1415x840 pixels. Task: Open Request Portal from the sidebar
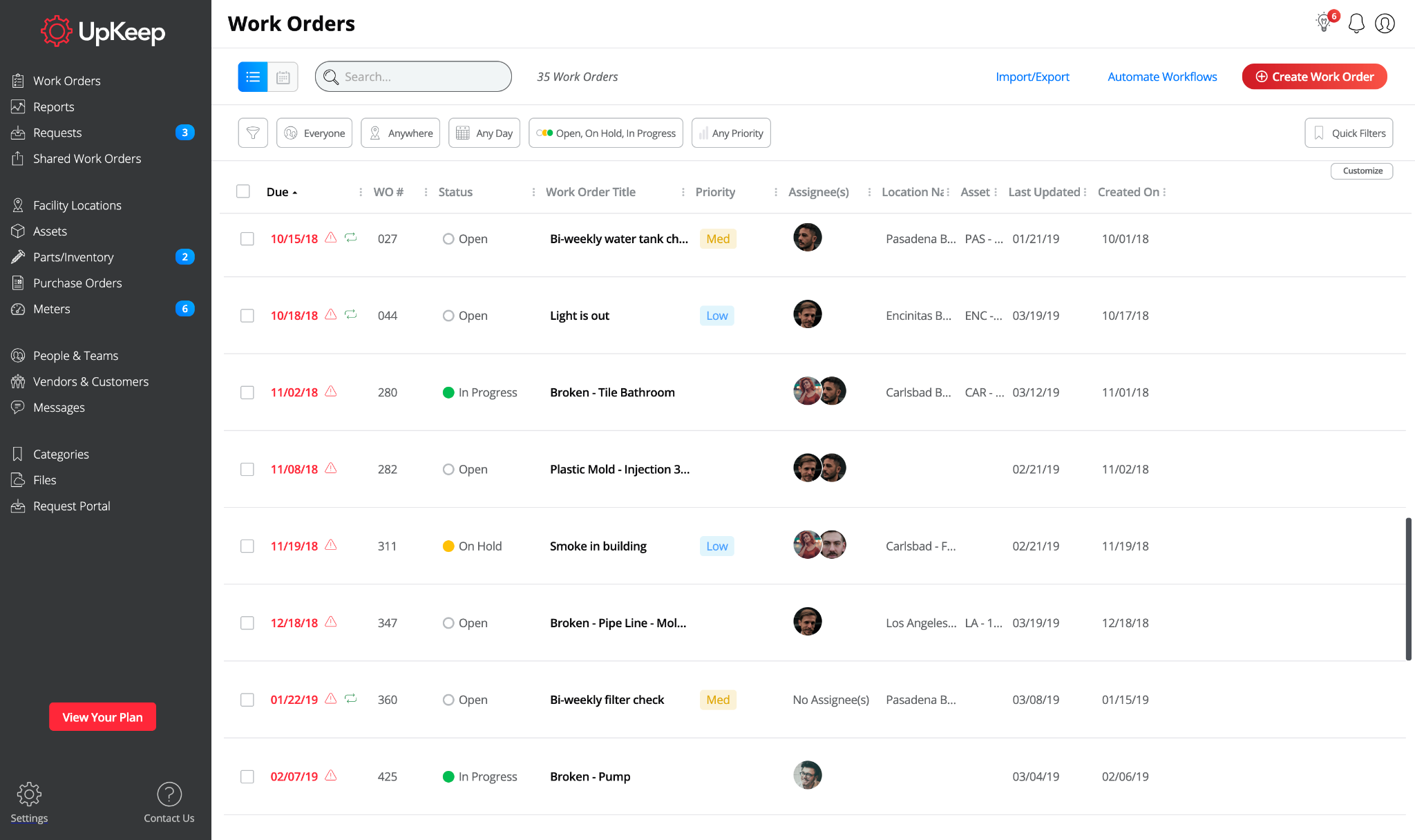(71, 505)
